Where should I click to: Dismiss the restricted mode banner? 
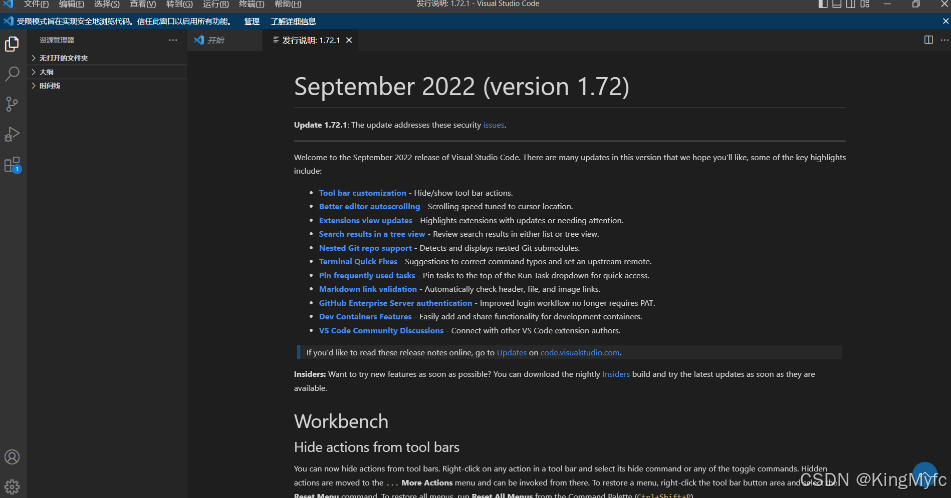point(946,21)
